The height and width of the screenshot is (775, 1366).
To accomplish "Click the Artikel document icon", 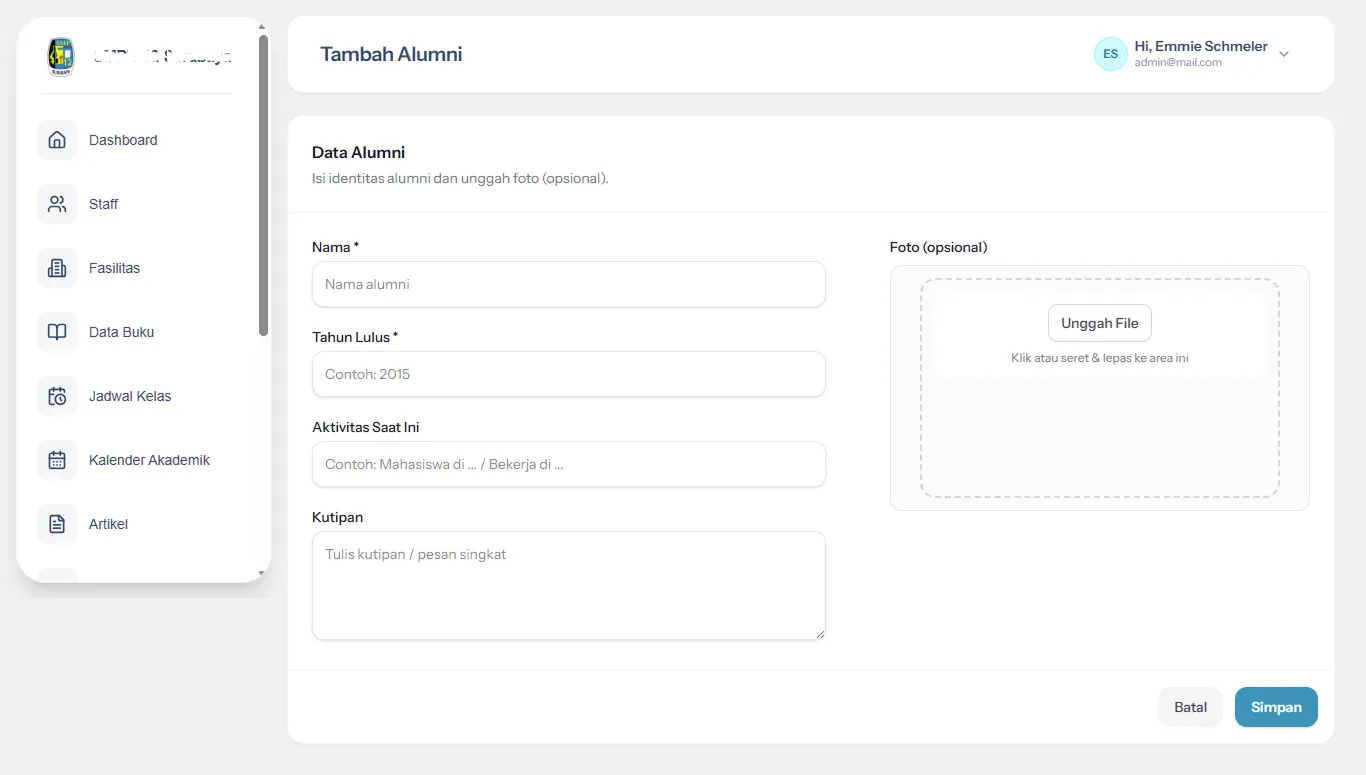I will [57, 524].
